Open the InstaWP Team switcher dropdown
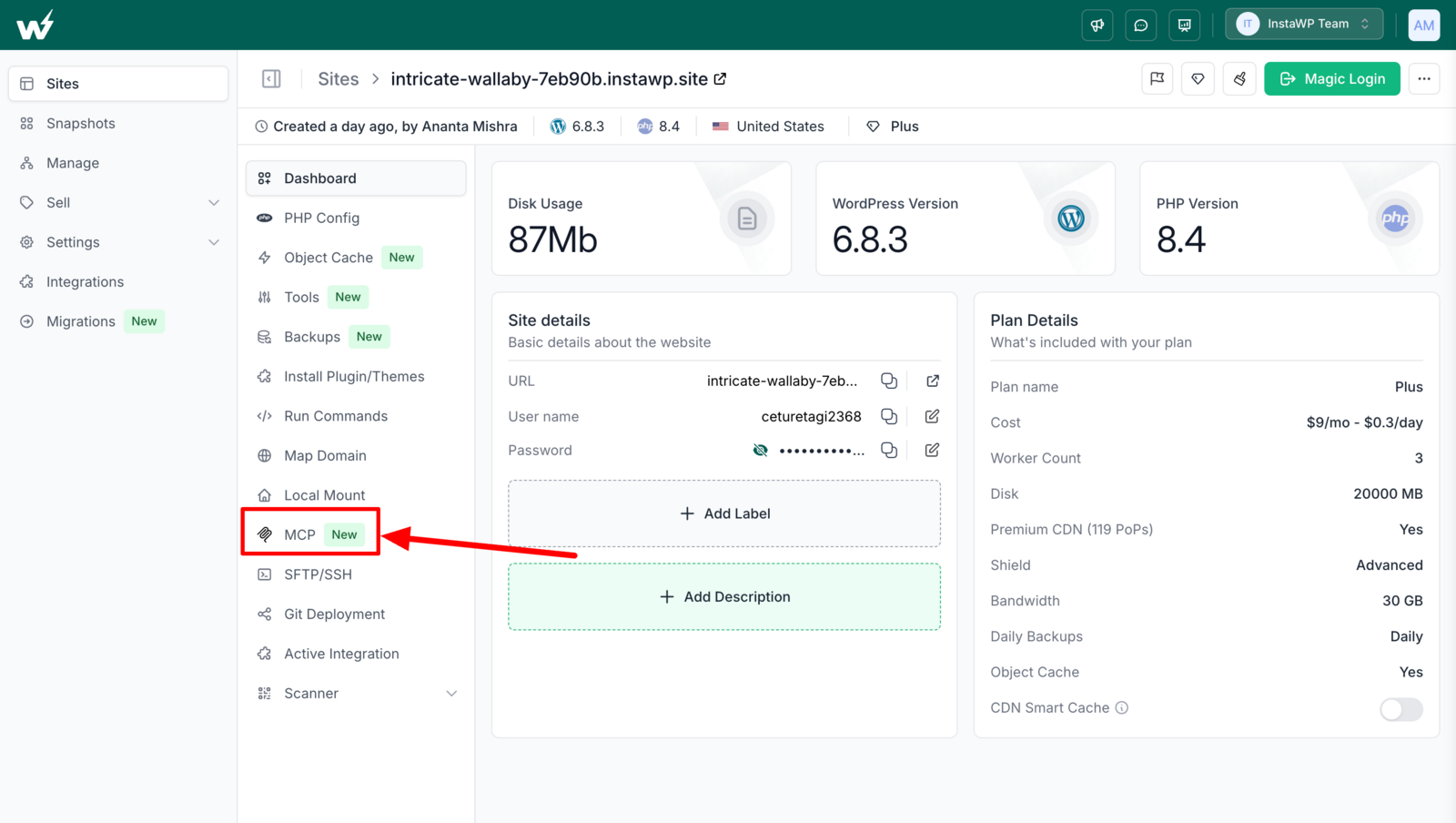 tap(1304, 25)
